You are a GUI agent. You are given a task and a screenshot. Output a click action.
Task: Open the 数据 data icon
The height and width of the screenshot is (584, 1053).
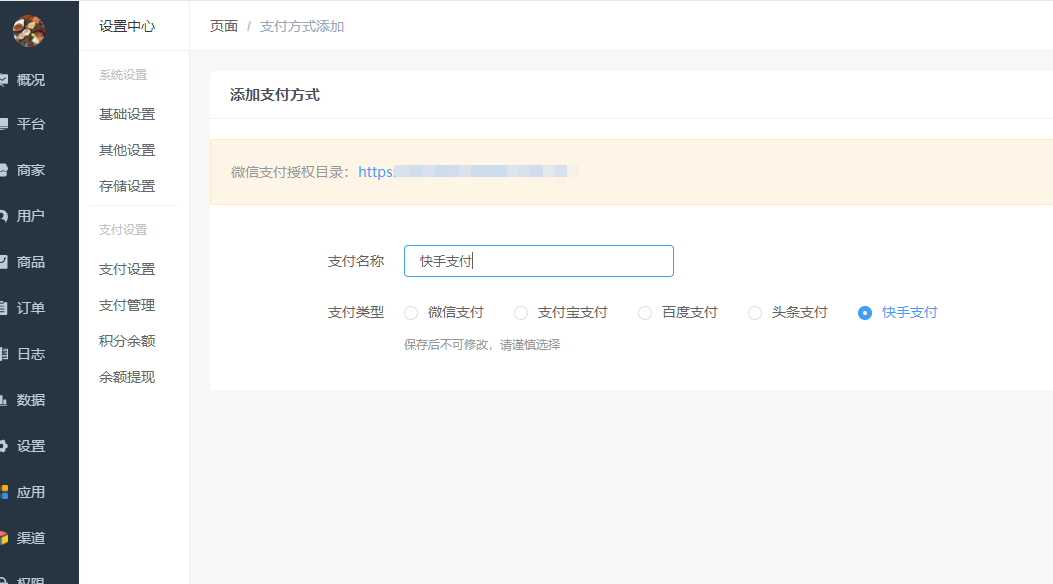click(4, 400)
